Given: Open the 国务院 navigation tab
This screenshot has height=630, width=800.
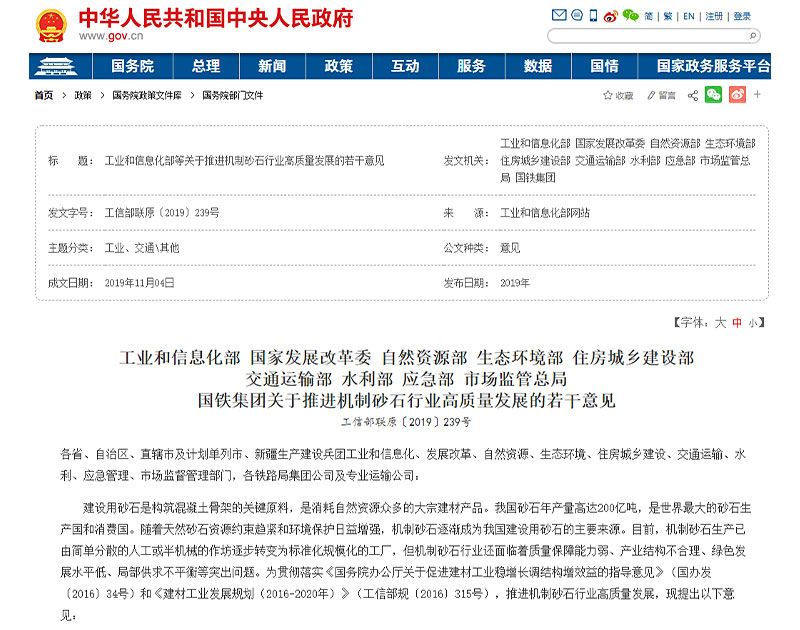Looking at the screenshot, I should 132,66.
